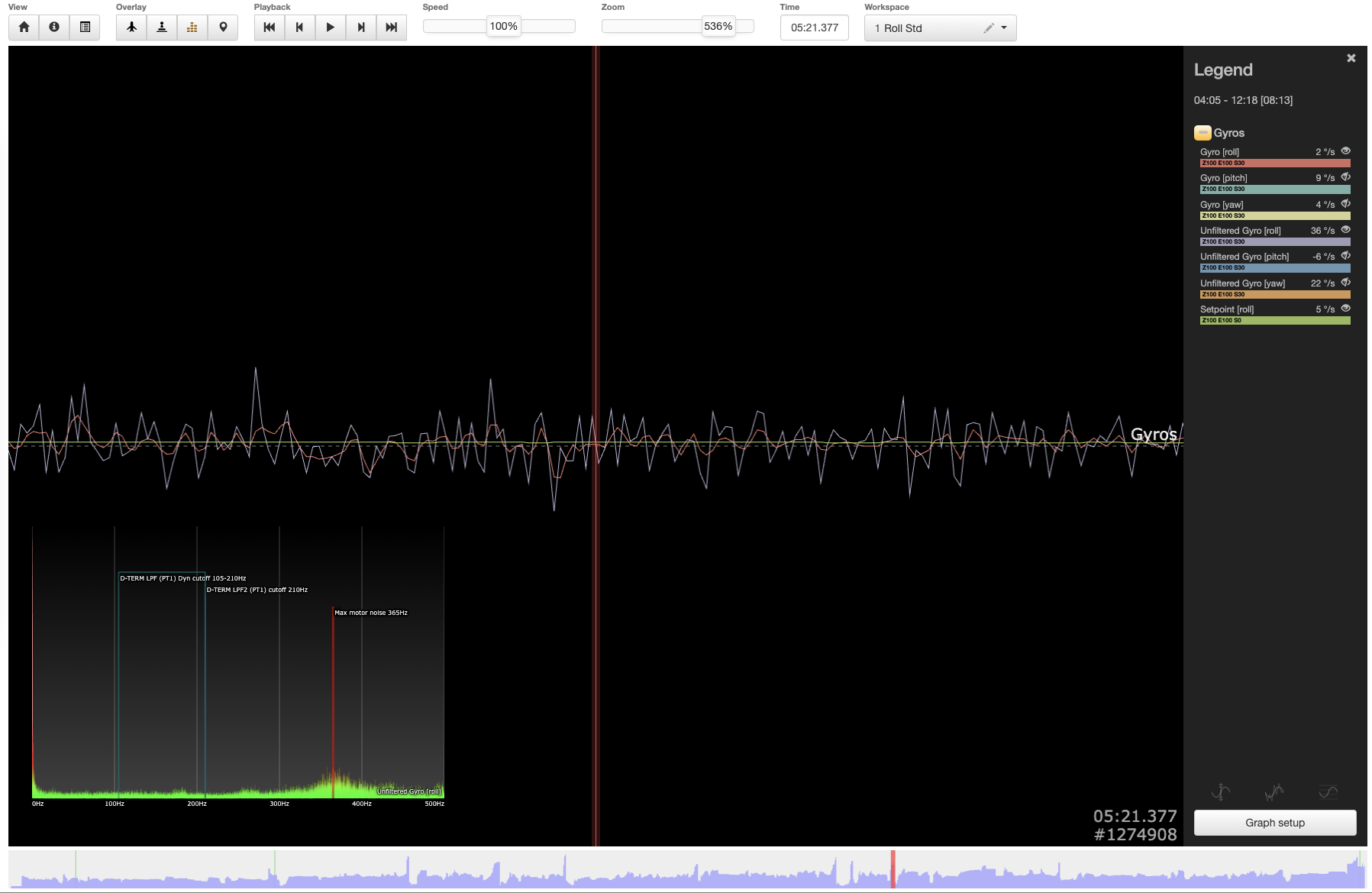
Task: Toggle the orange analyser spectrum icon
Action: (192, 28)
